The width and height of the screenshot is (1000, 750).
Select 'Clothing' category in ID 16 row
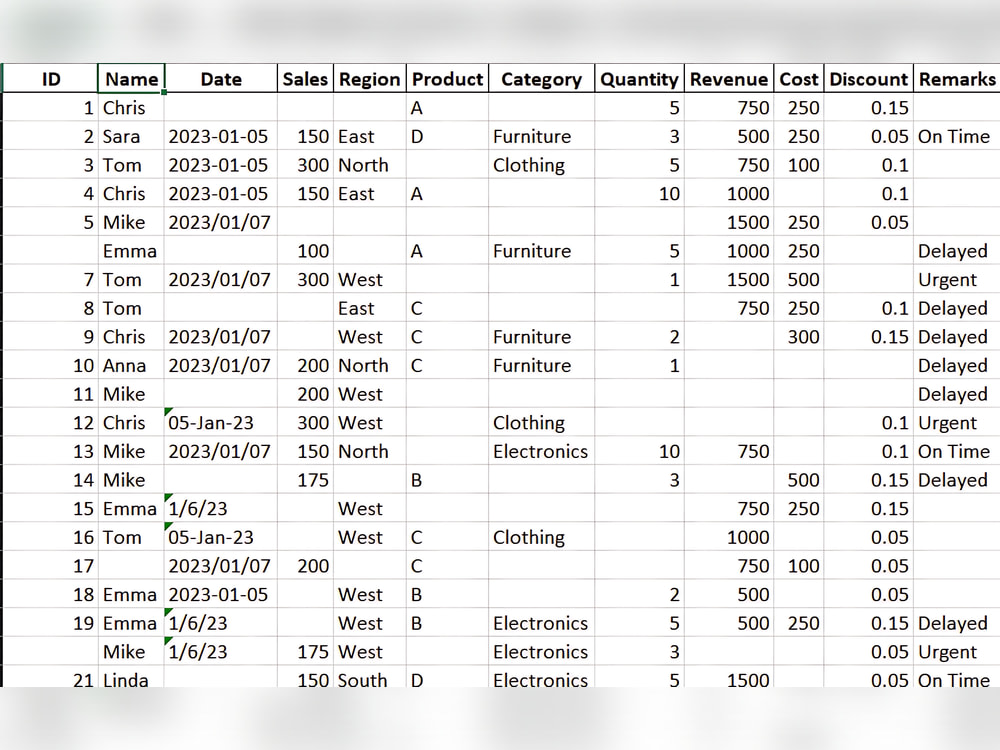click(x=541, y=537)
